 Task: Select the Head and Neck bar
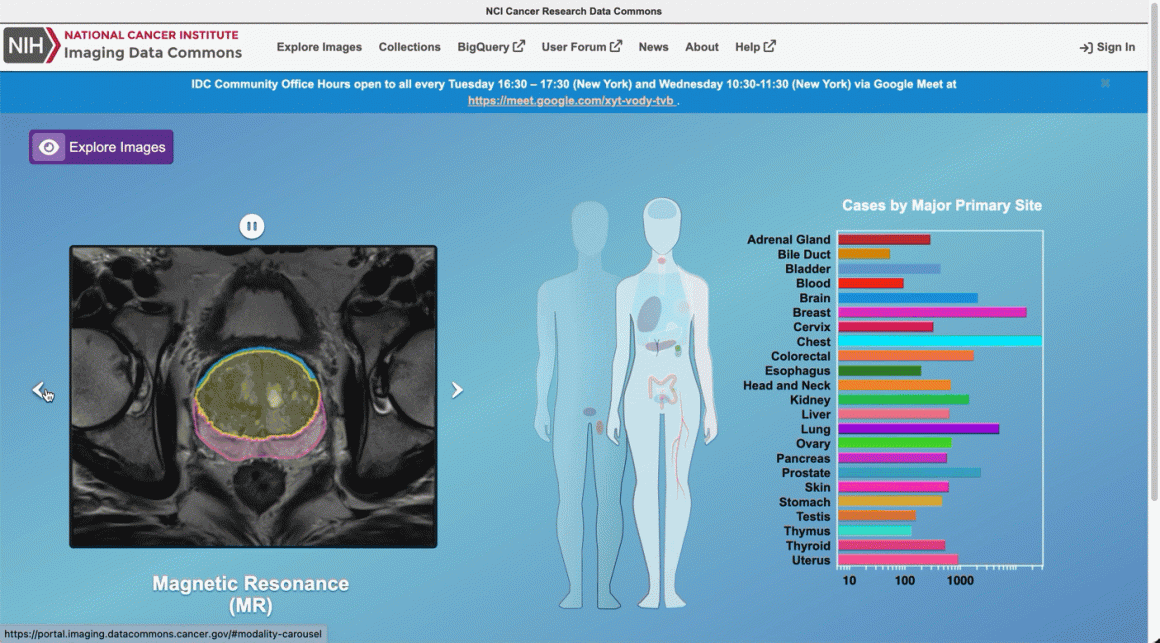point(894,386)
